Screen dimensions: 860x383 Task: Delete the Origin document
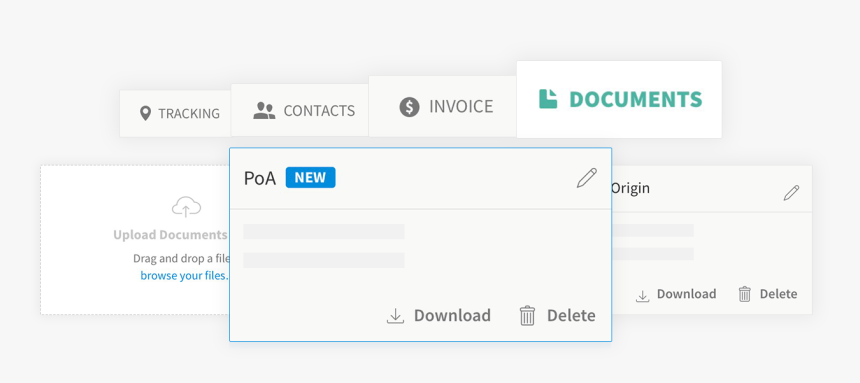coord(768,294)
